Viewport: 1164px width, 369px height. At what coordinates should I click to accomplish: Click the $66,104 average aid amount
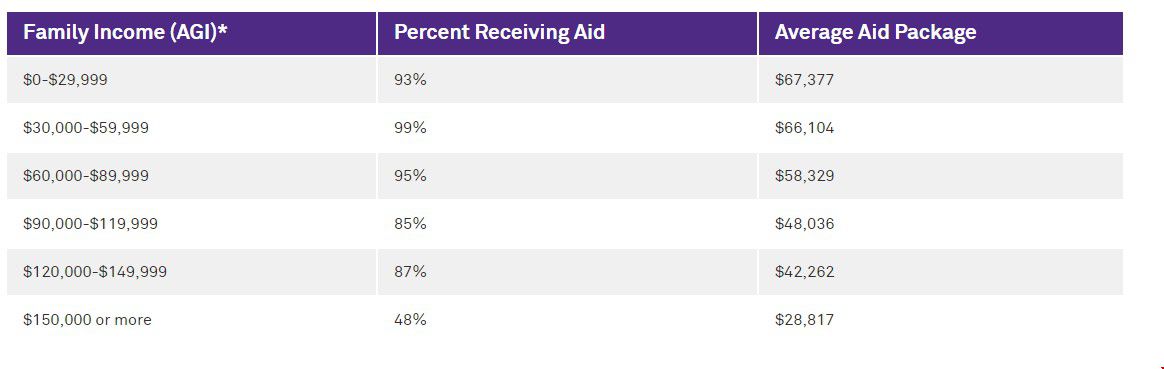(x=805, y=128)
